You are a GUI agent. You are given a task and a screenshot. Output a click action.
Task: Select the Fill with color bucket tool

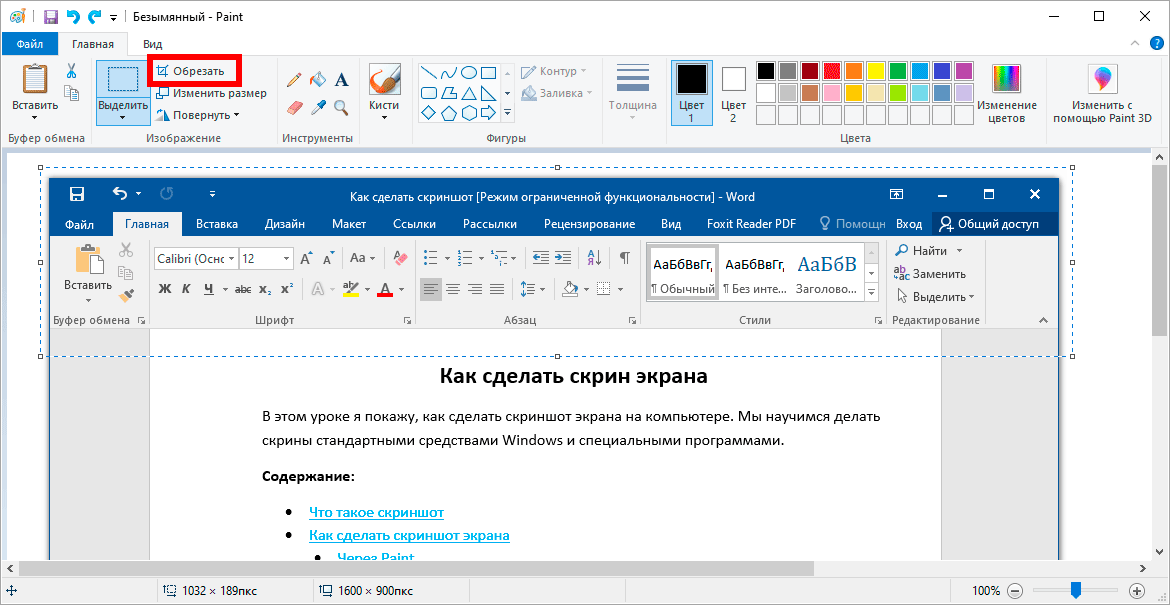coord(318,79)
